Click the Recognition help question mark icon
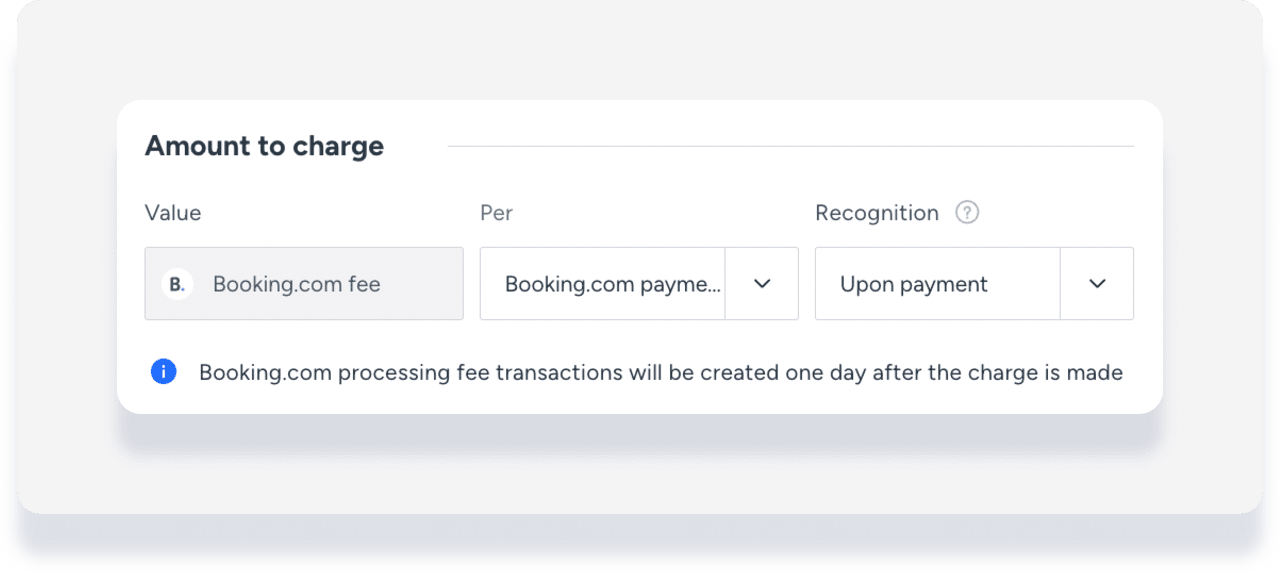 point(966,213)
